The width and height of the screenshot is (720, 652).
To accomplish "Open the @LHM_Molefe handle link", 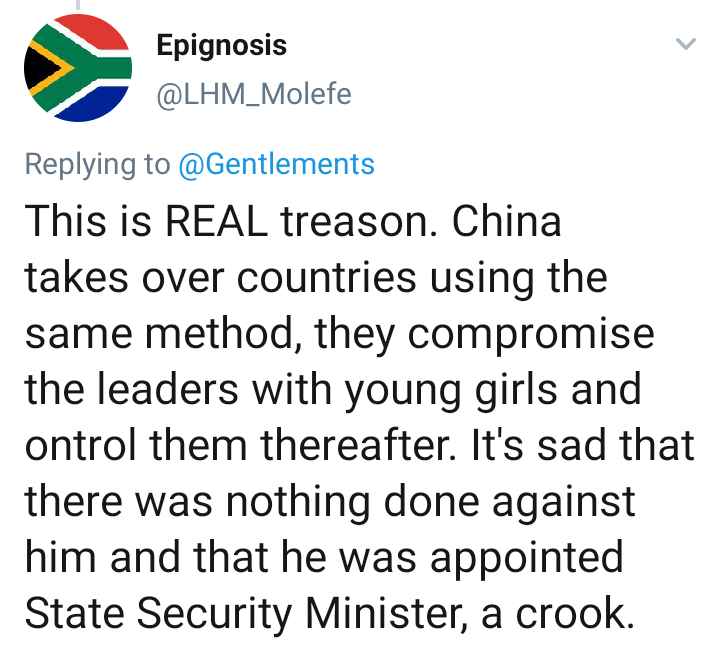I will point(254,95).
